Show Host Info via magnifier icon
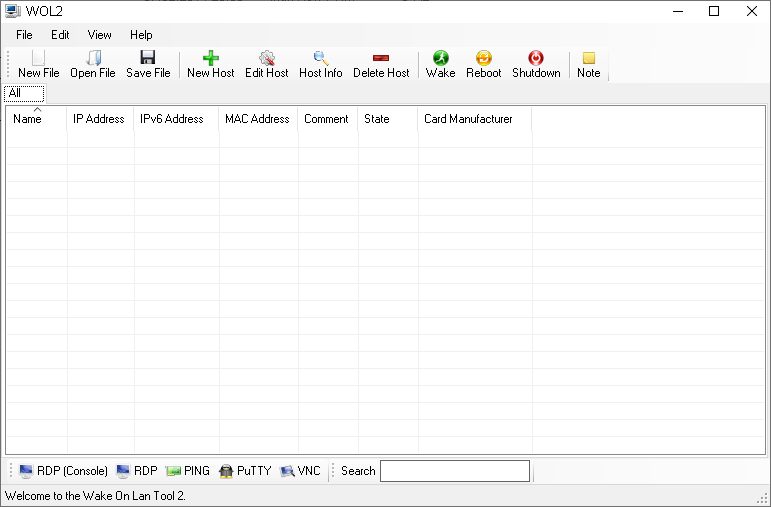The height and width of the screenshot is (507, 771). point(321,59)
